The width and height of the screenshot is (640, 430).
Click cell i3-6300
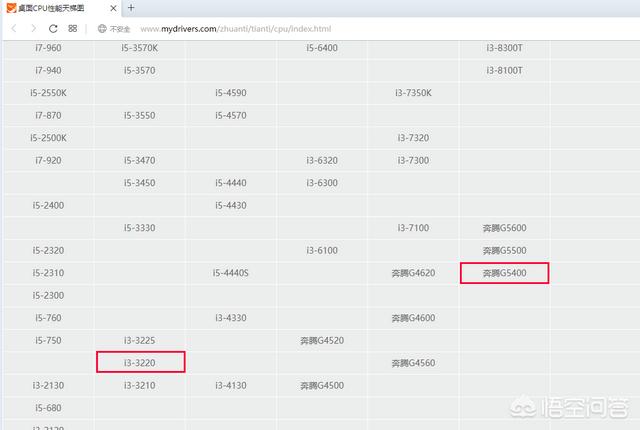click(x=322, y=183)
